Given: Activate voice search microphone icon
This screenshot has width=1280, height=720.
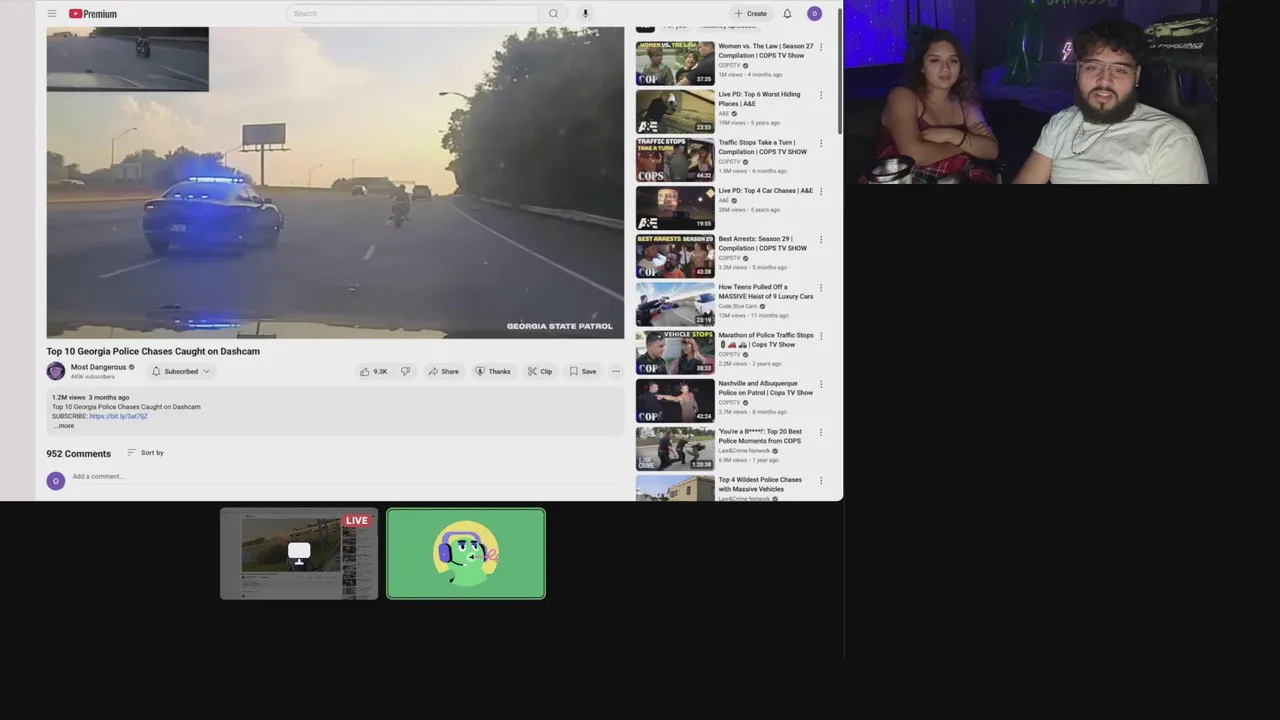Looking at the screenshot, I should 585,13.
